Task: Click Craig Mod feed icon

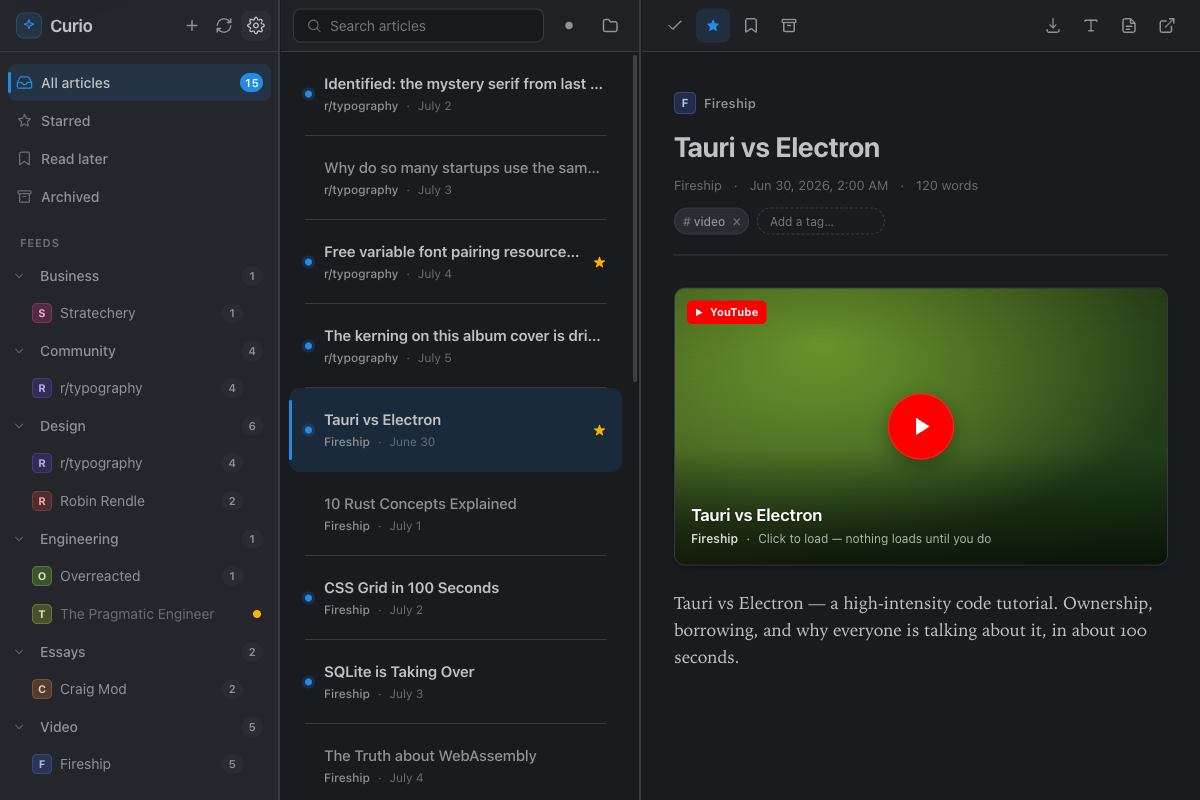Action: tap(42, 689)
